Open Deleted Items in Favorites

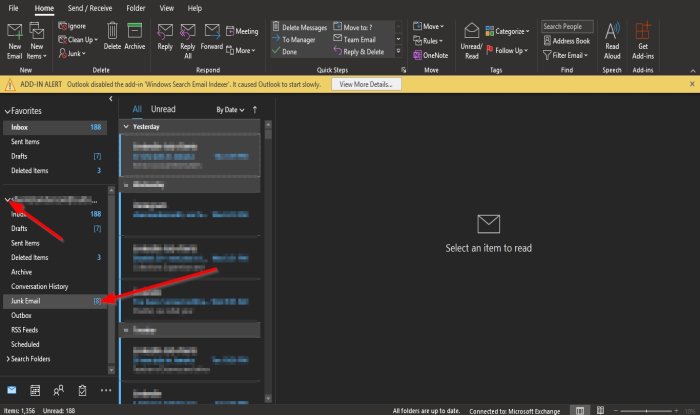click(55, 170)
